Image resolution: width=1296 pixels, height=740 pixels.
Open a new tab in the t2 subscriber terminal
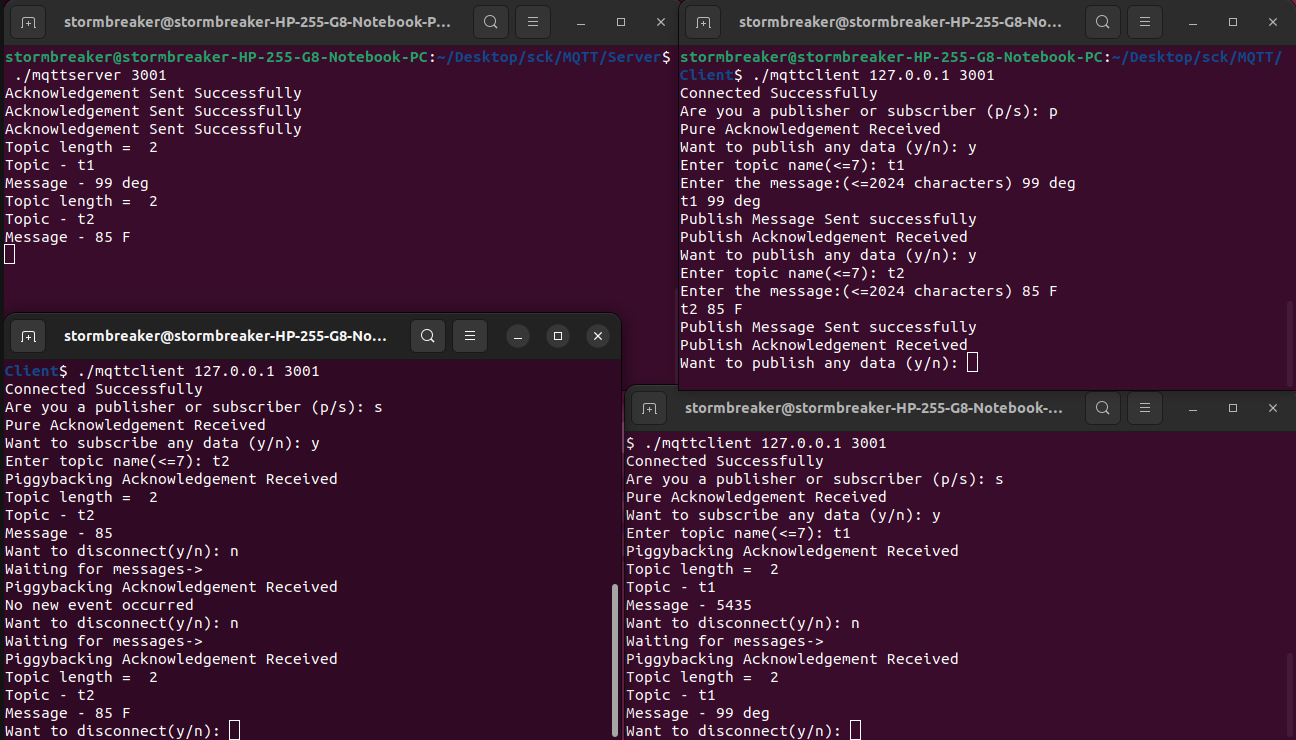click(x=28, y=336)
